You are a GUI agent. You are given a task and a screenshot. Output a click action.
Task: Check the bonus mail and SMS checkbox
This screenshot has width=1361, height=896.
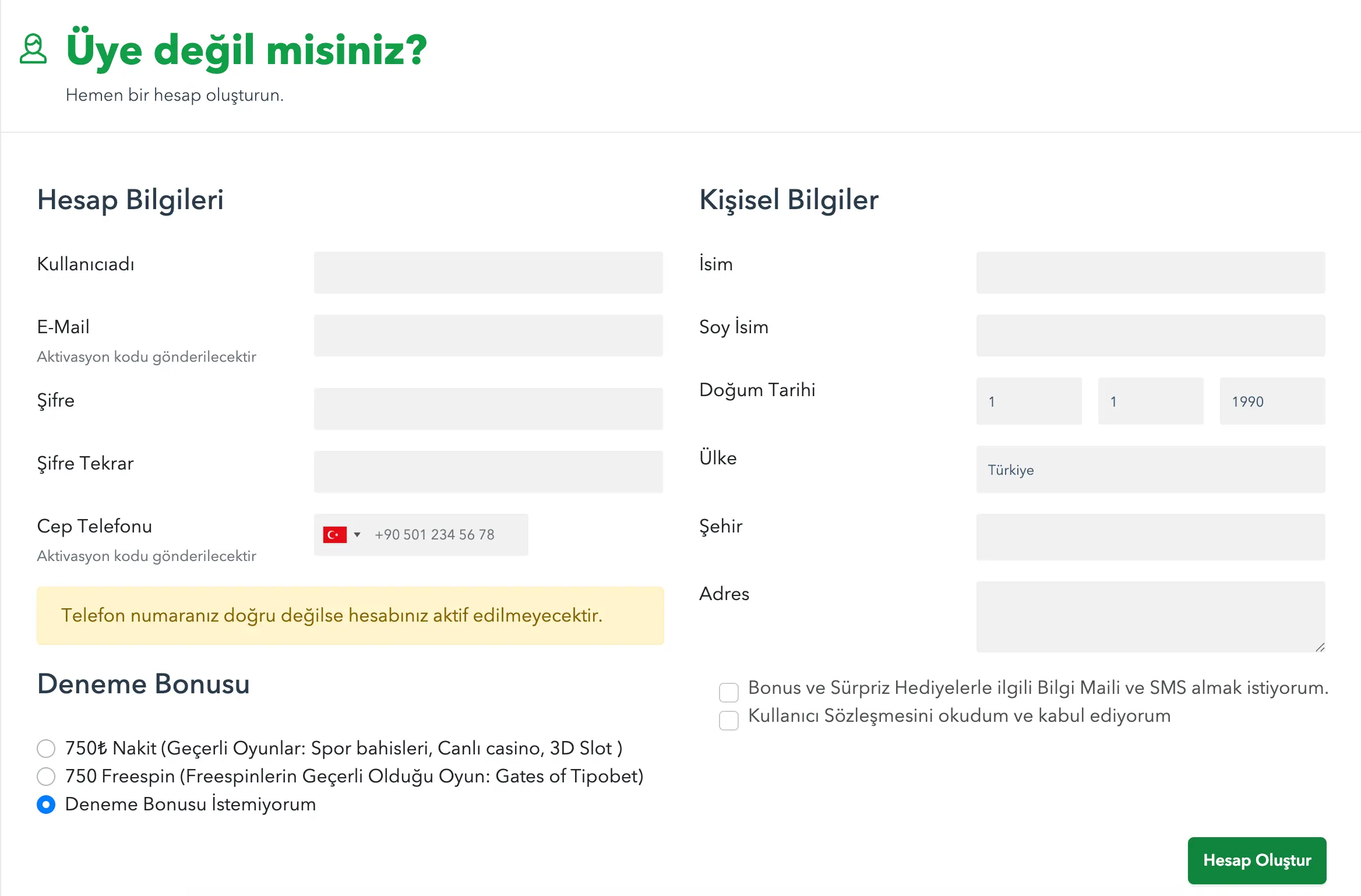728,692
